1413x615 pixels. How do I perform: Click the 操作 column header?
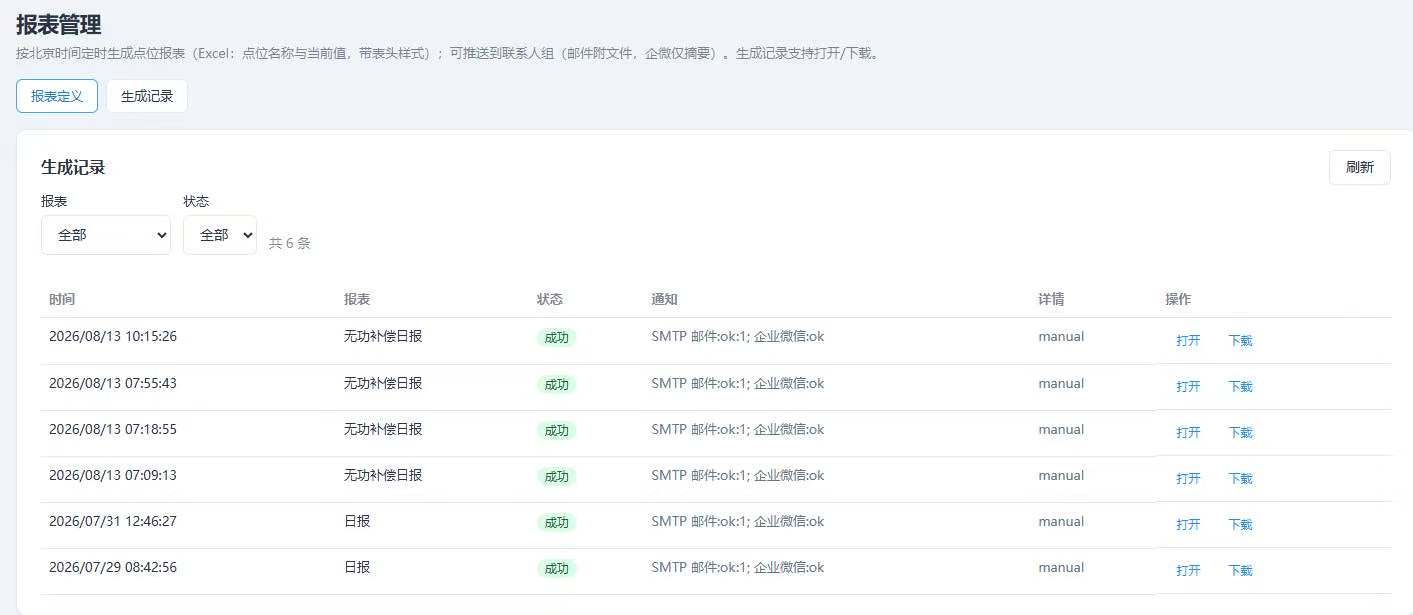click(x=1178, y=299)
